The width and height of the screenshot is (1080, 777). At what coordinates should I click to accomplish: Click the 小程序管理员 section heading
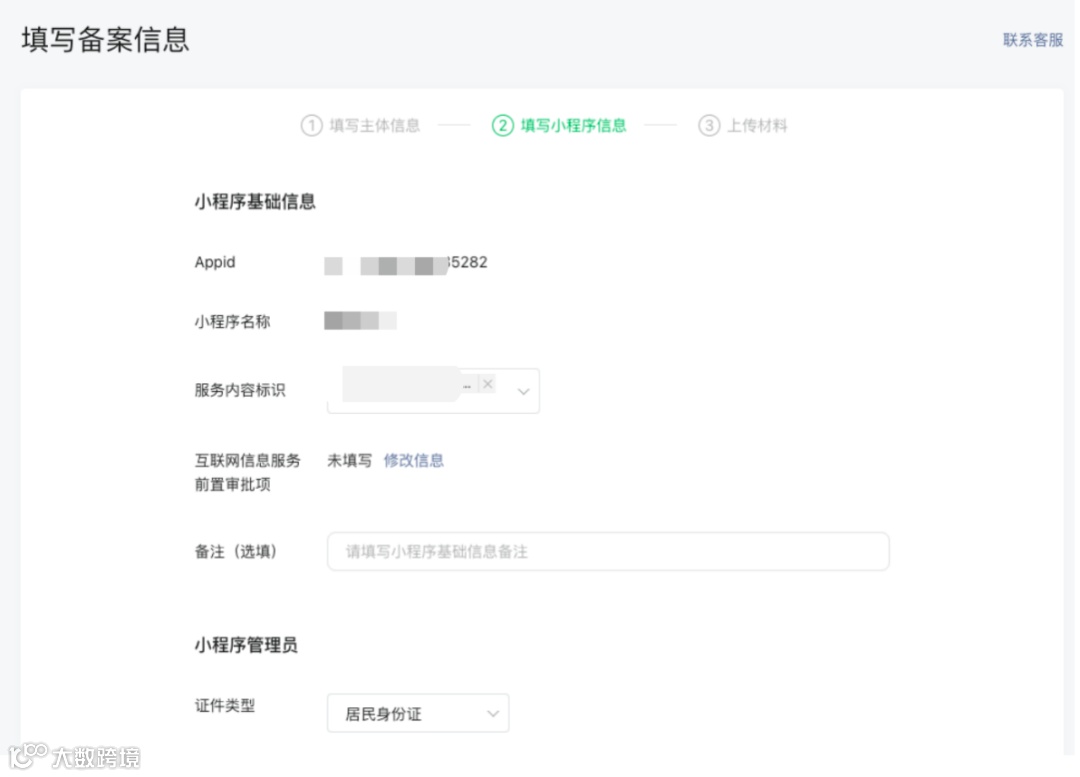tap(246, 646)
